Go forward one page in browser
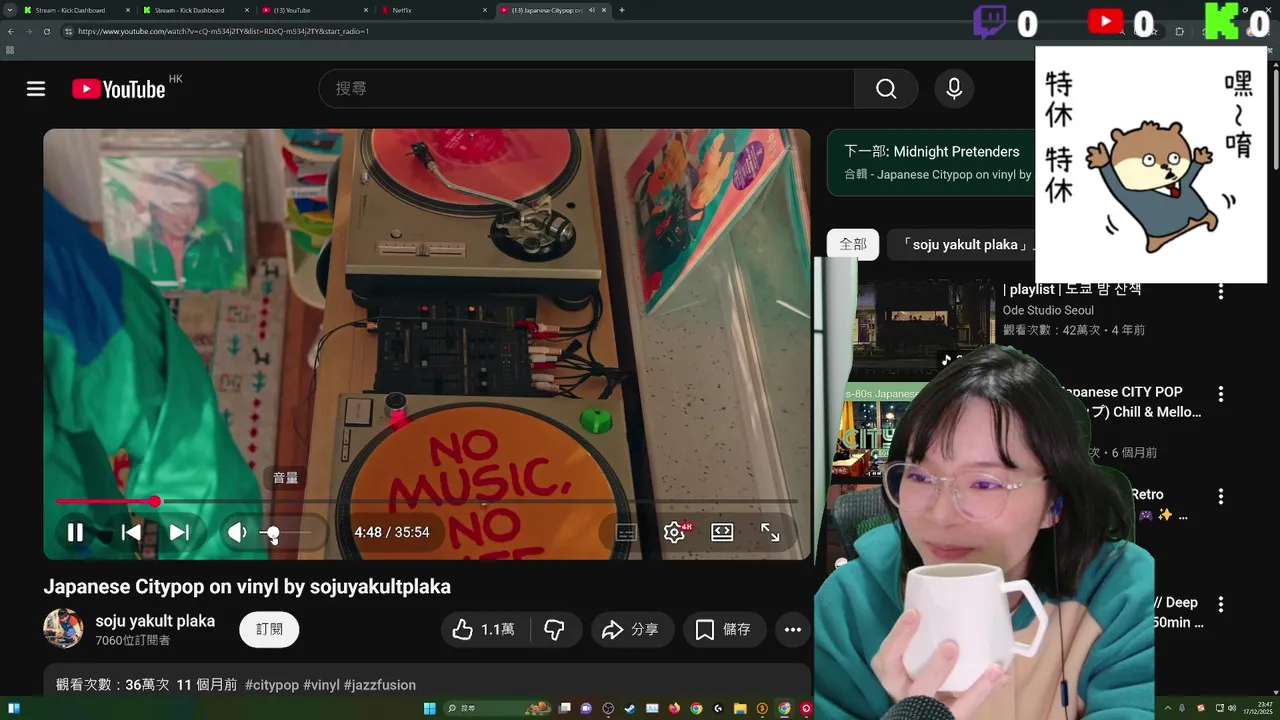Viewport: 1280px width, 720px height. pos(28,31)
